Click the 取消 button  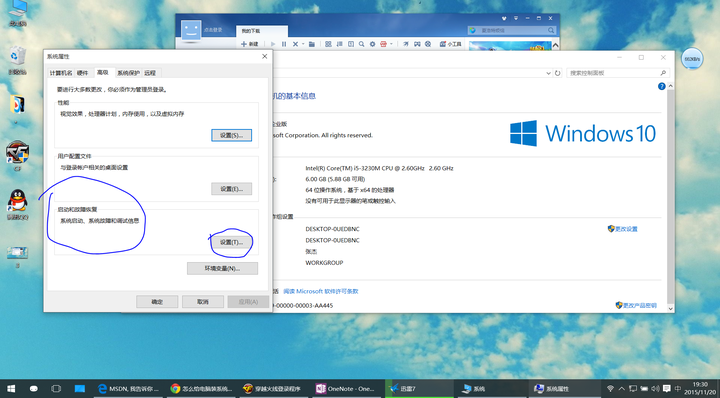[x=203, y=302]
